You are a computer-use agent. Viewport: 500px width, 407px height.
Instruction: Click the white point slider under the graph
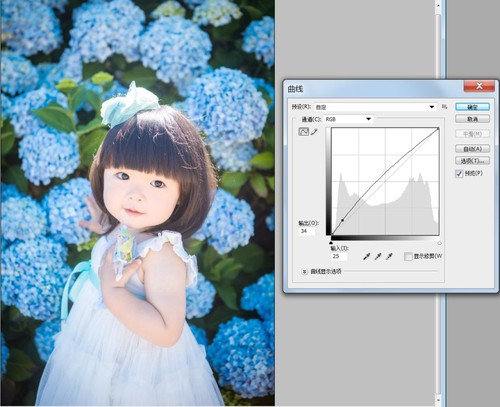439,243
